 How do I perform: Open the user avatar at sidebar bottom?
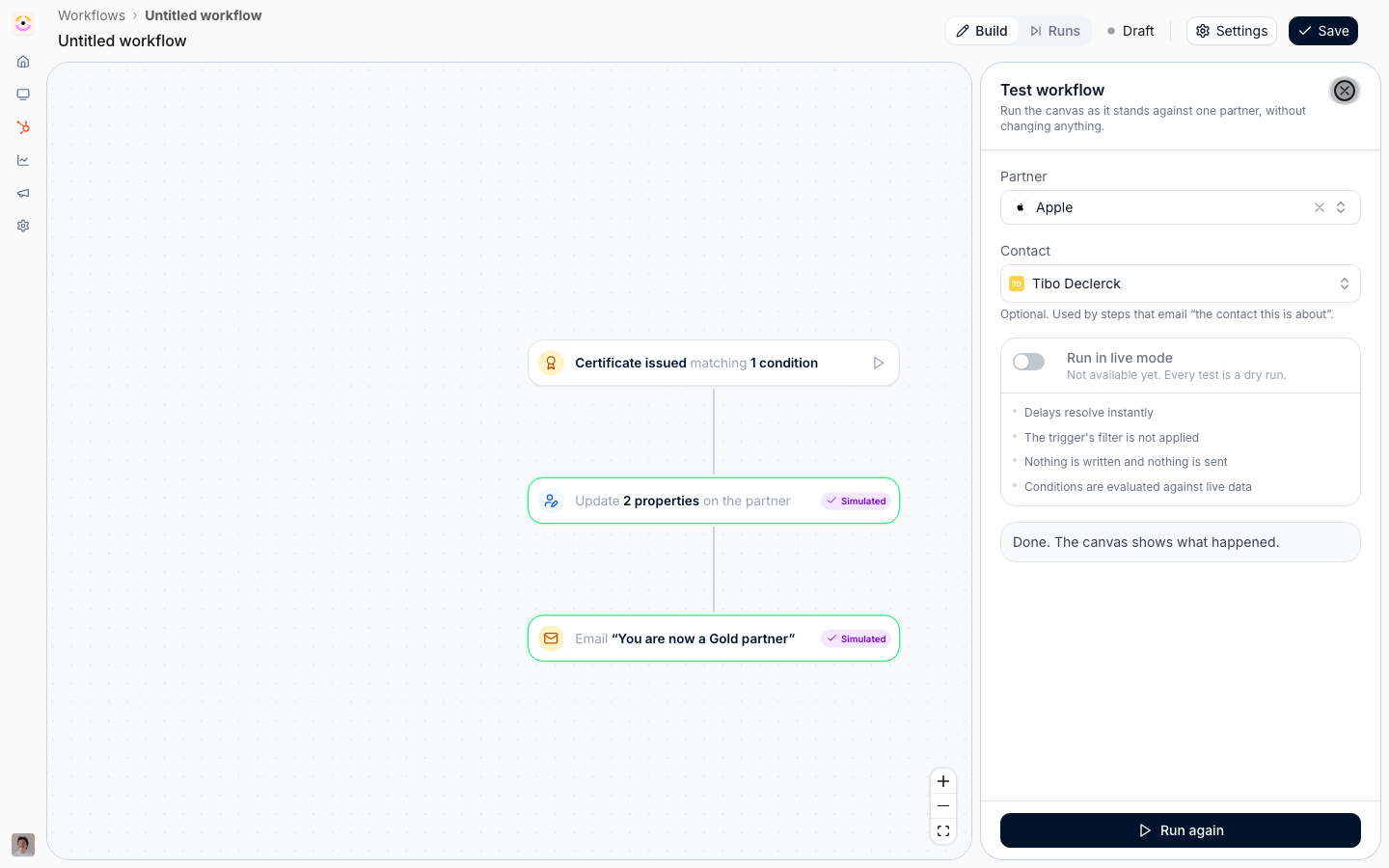(23, 845)
